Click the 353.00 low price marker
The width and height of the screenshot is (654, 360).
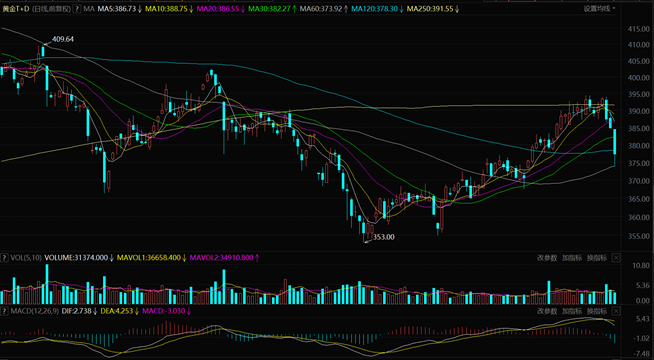383,237
